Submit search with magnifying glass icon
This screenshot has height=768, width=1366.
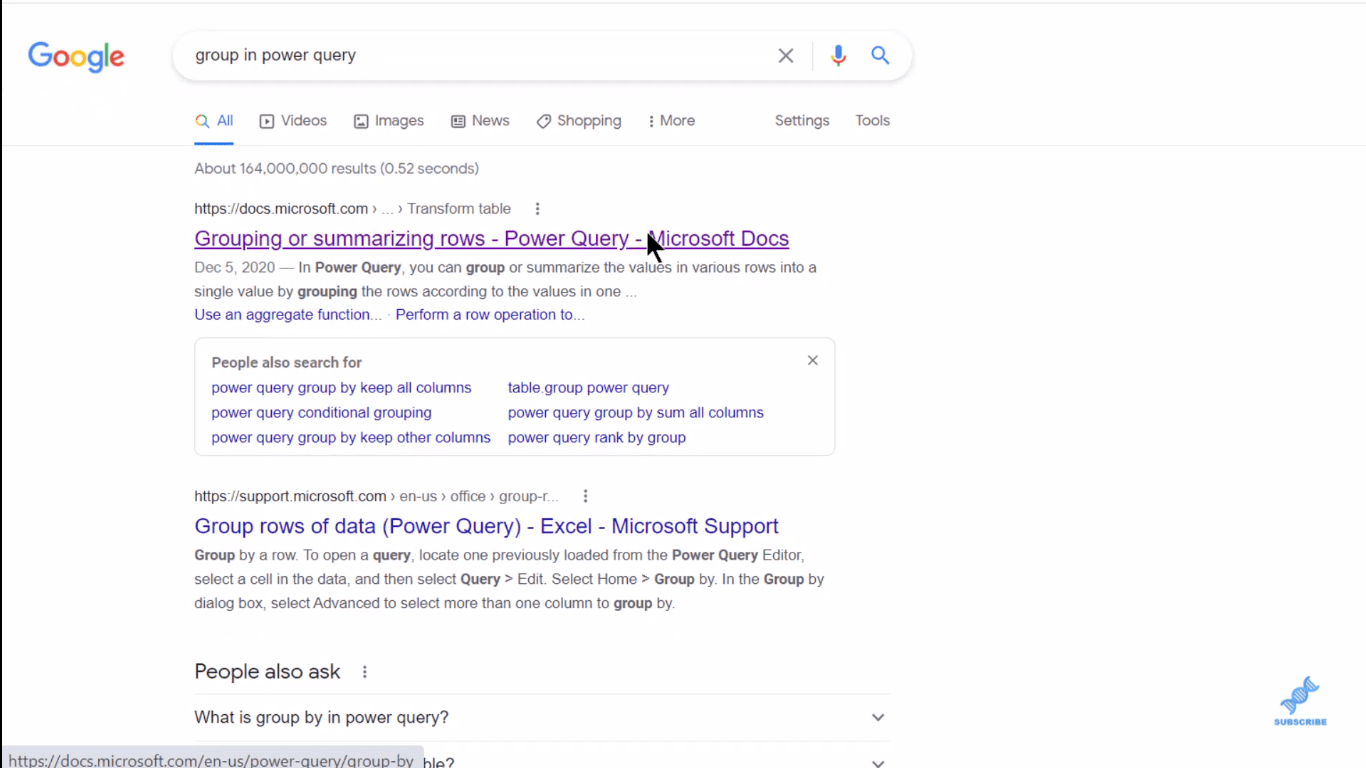point(880,55)
